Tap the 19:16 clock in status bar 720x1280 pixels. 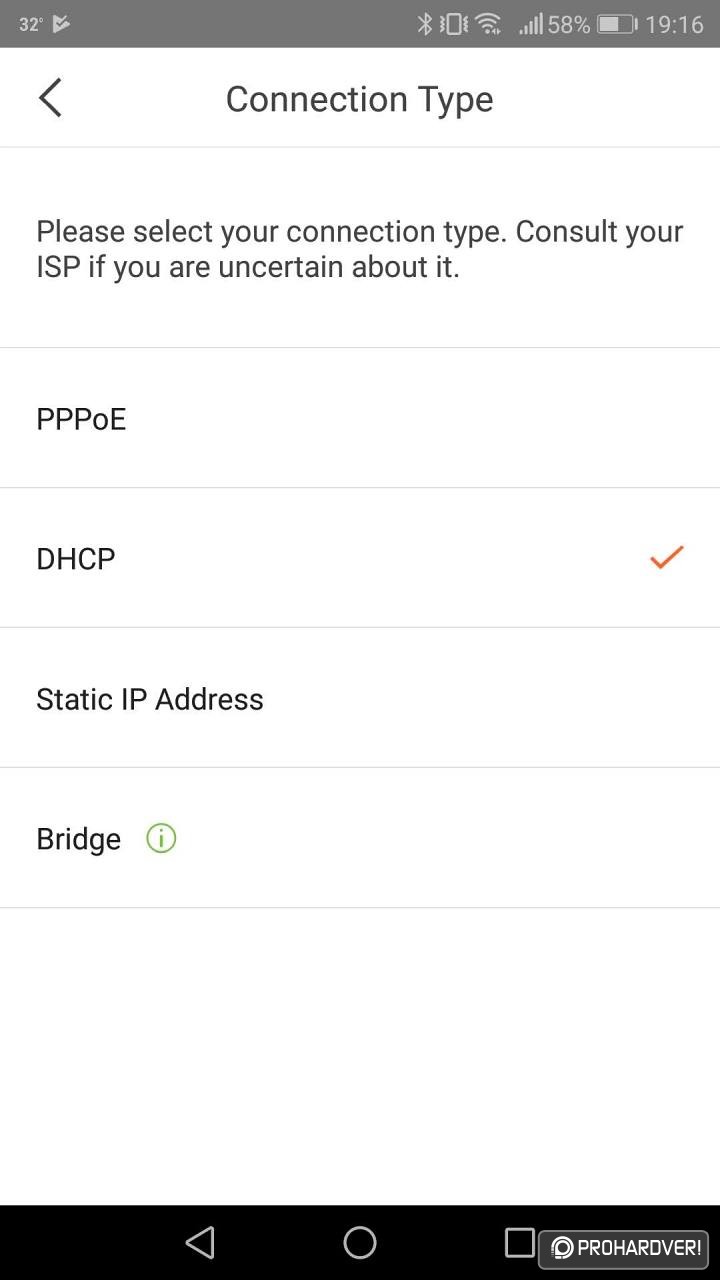tap(674, 24)
